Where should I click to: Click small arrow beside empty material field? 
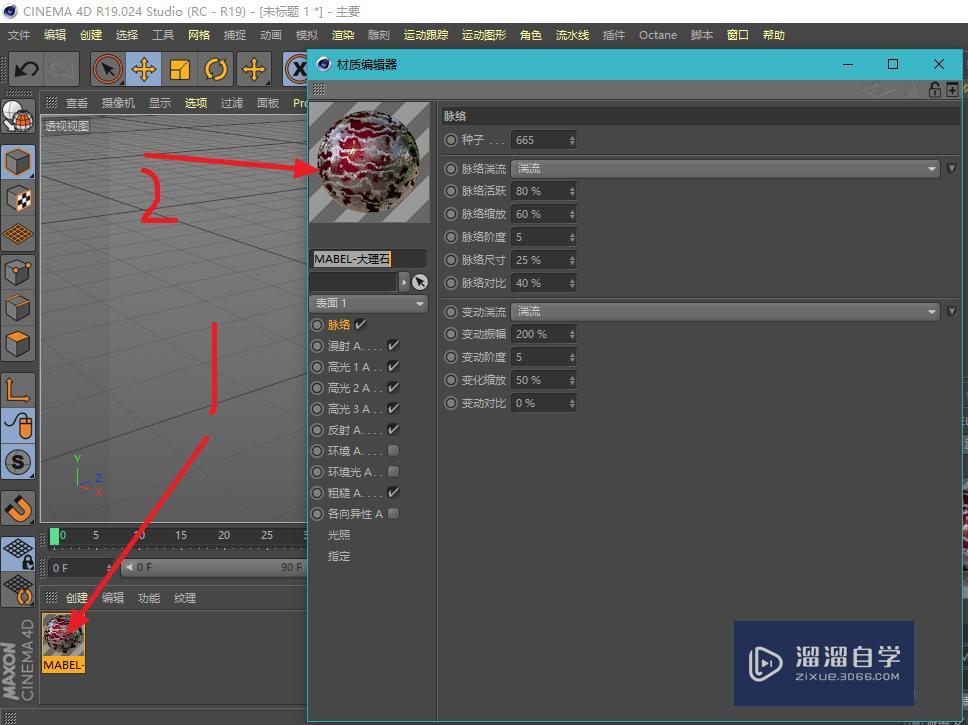pos(404,282)
